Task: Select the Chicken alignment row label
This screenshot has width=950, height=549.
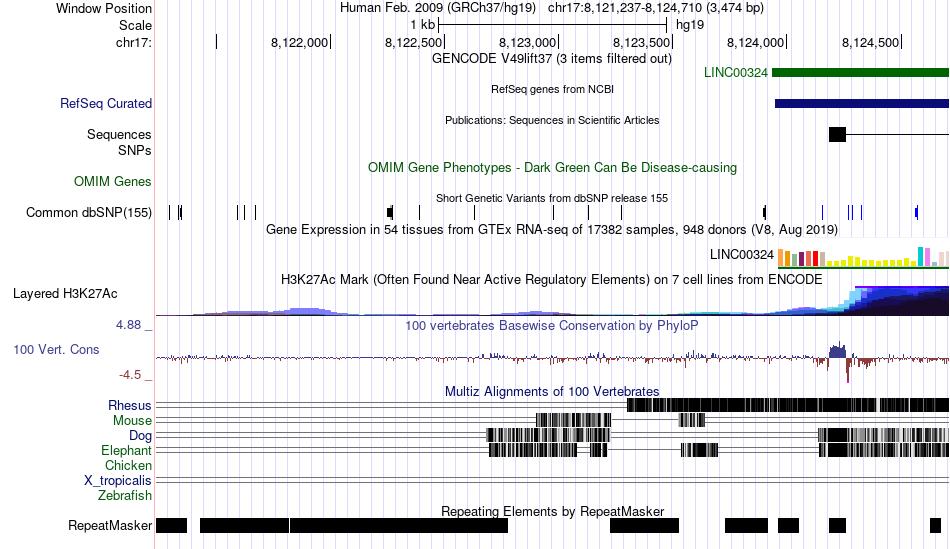Action: click(x=128, y=465)
